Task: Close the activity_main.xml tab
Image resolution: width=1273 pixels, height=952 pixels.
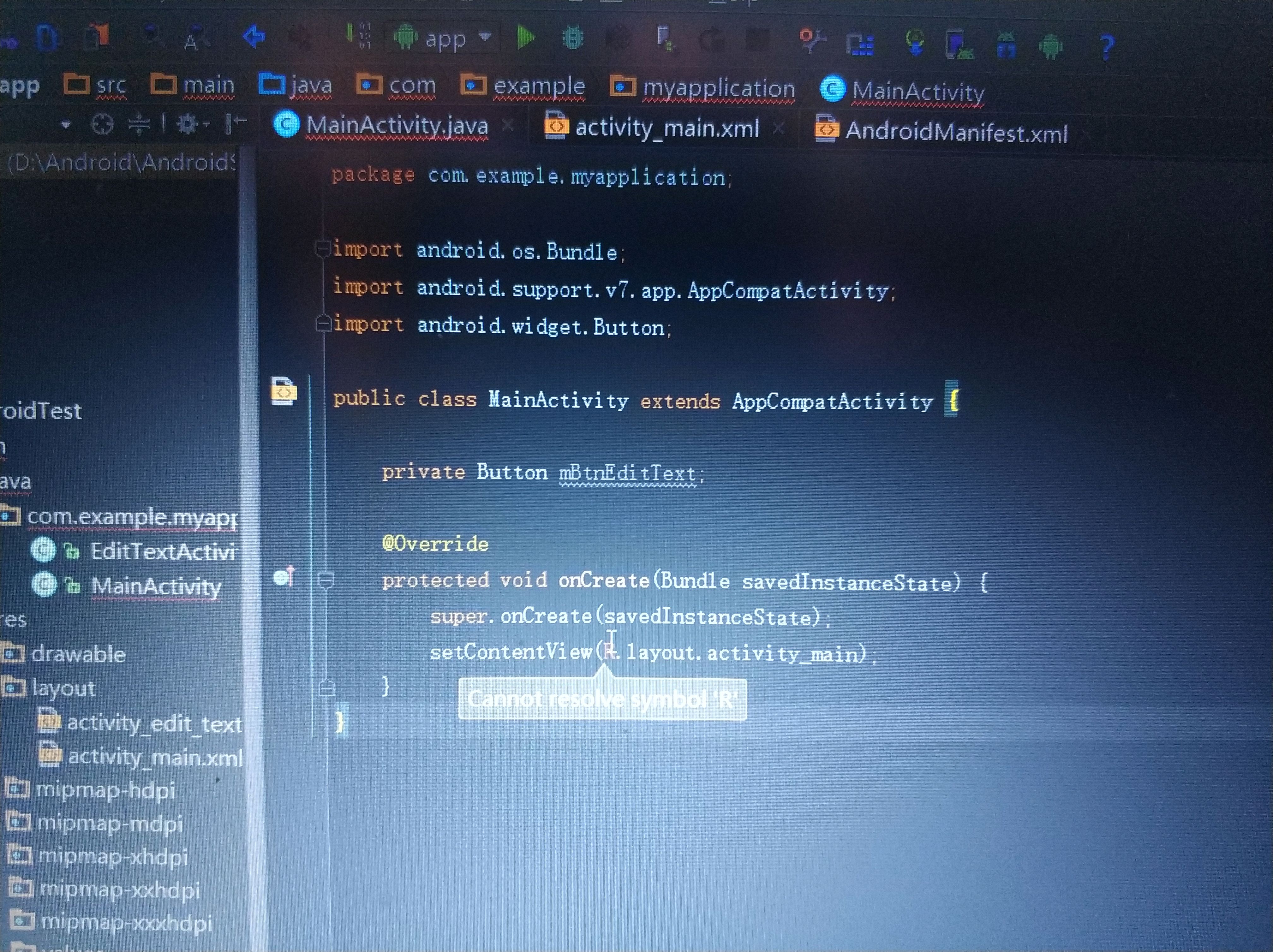Action: tap(778, 128)
